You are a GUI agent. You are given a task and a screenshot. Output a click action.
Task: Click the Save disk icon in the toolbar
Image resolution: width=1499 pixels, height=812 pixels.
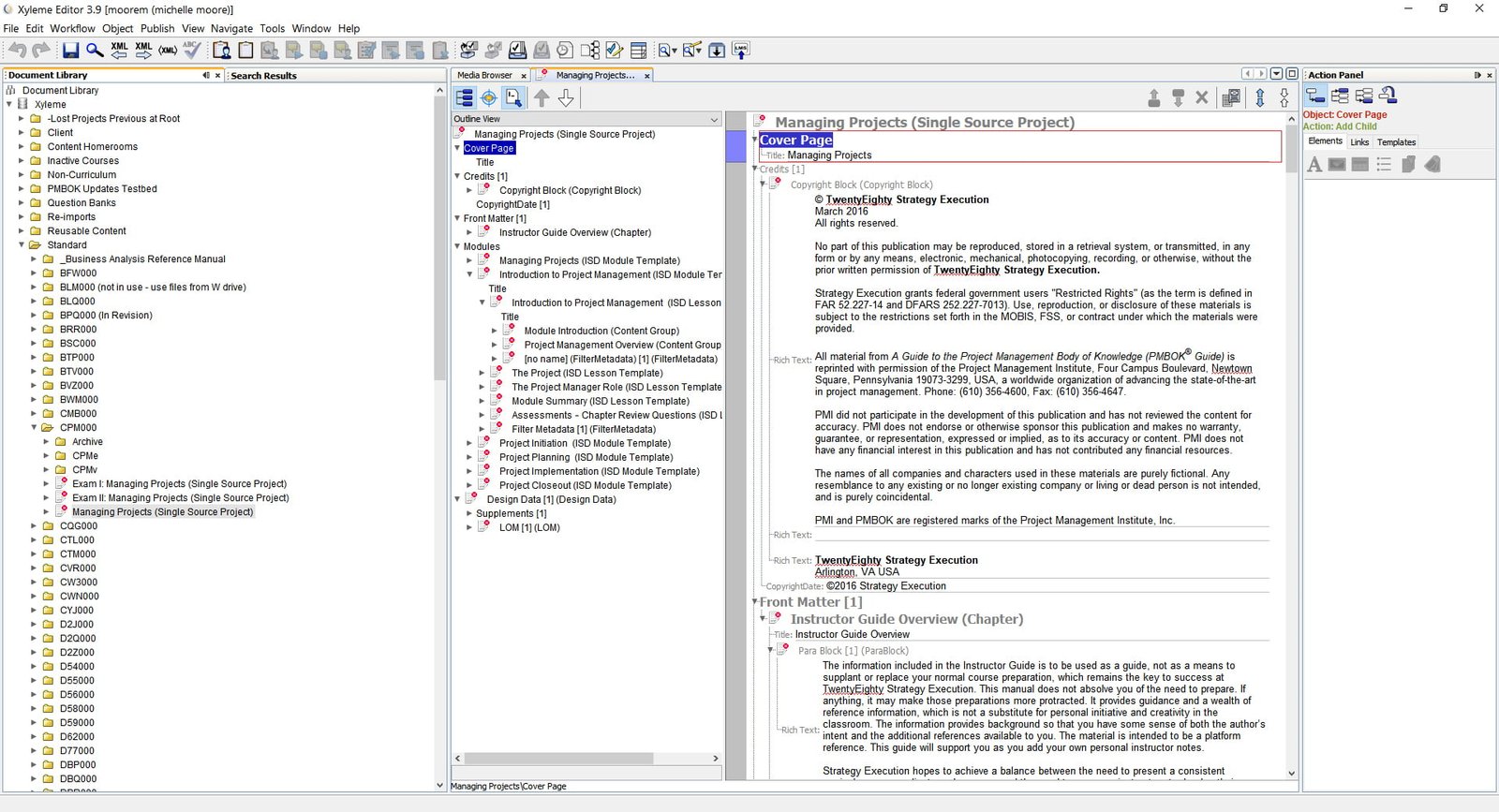[71, 51]
